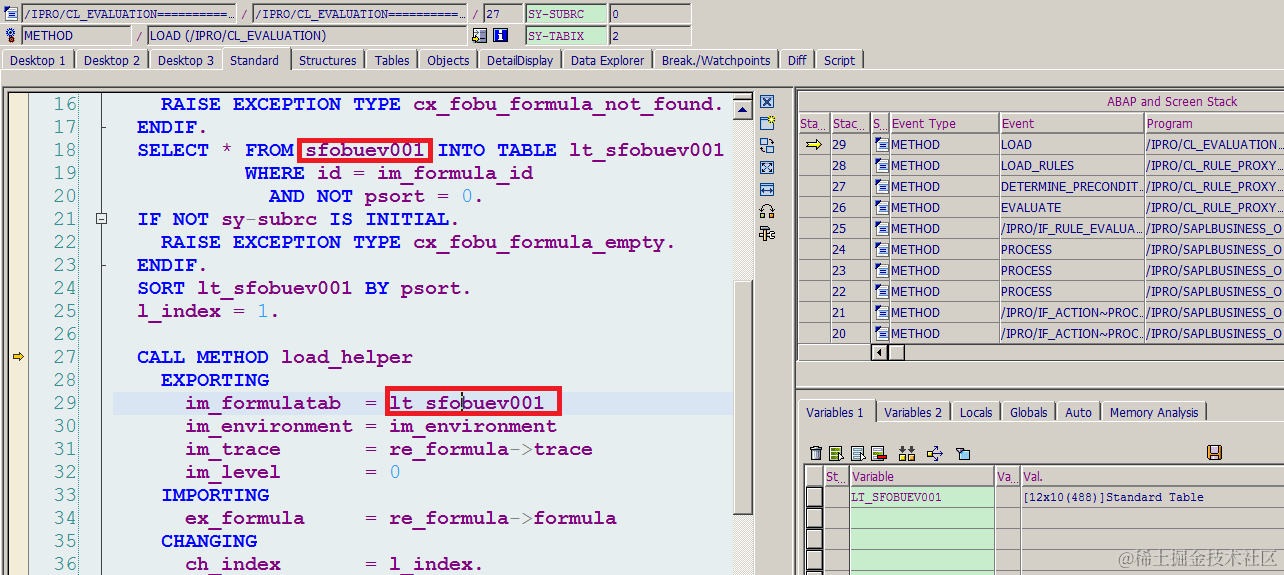Click method icon in stack row 22
Viewport: 1284px width, 575px height.
(881, 292)
